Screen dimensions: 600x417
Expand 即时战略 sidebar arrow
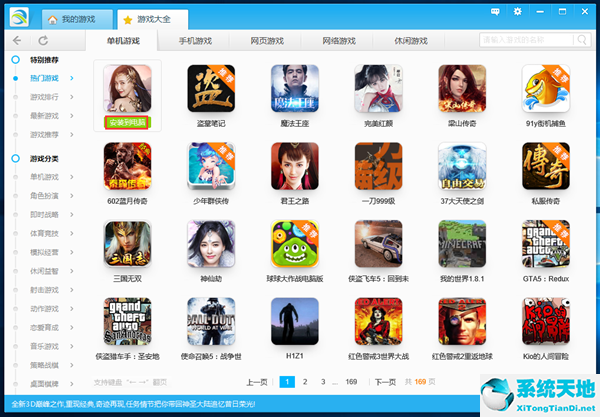(x=72, y=214)
